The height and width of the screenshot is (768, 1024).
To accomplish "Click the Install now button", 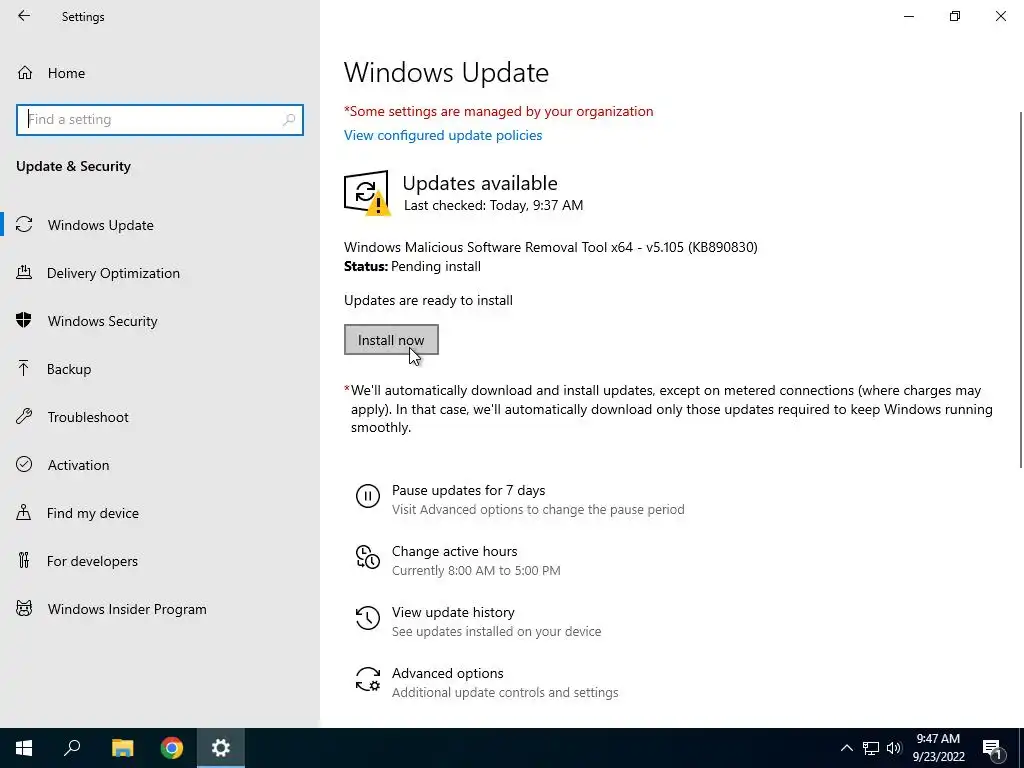I will click(x=391, y=340).
